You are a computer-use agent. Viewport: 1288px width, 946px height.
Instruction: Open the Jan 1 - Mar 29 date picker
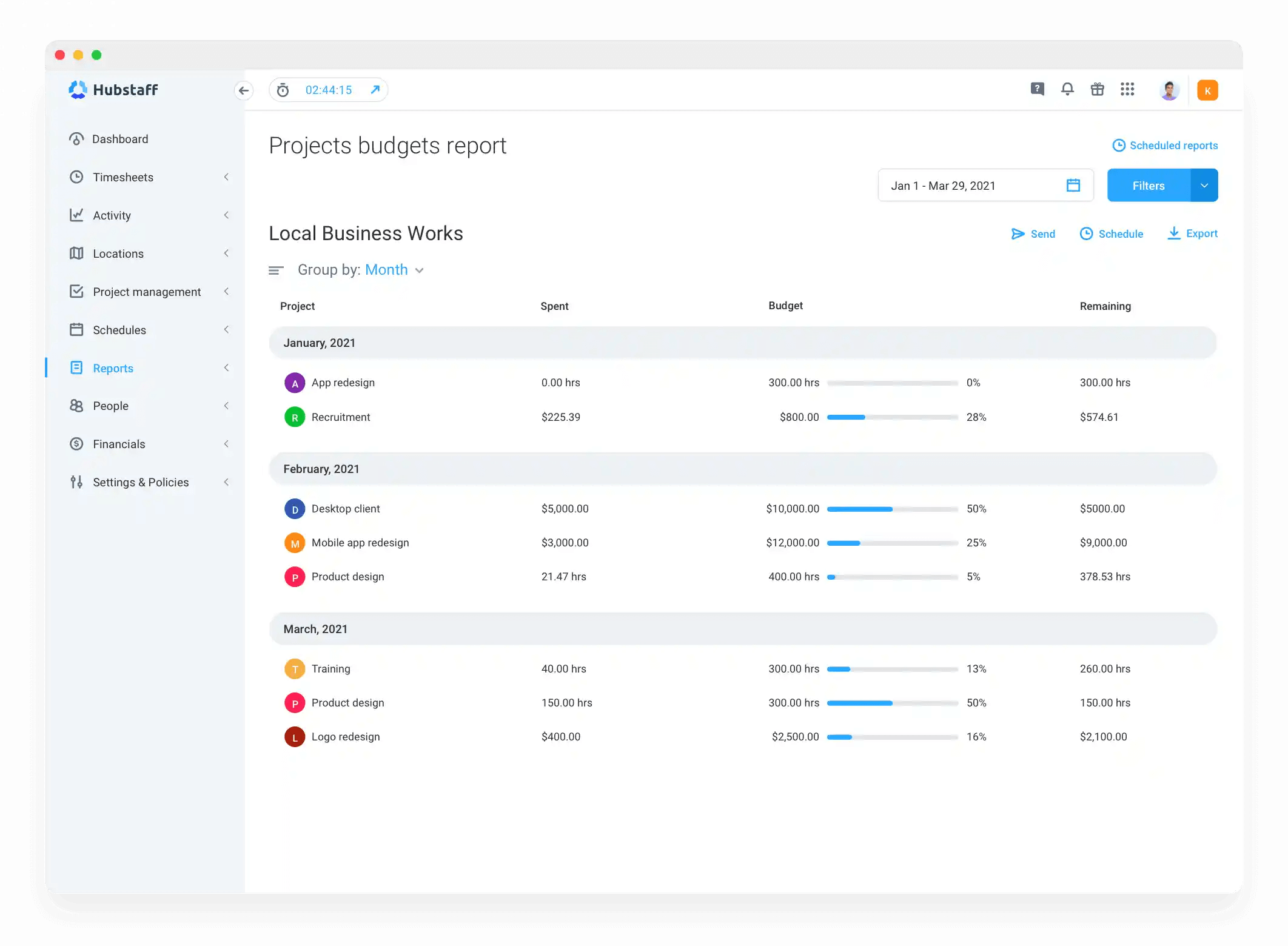pos(985,185)
